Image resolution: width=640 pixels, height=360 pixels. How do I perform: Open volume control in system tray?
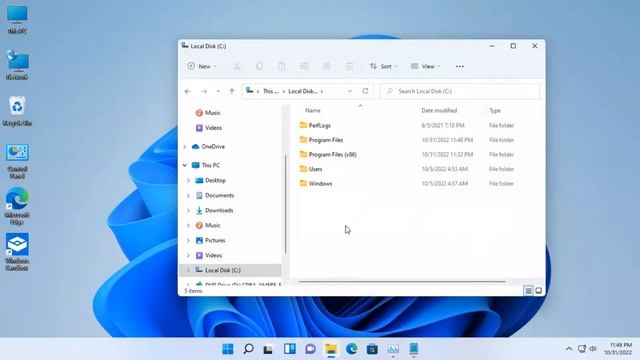tap(593, 349)
